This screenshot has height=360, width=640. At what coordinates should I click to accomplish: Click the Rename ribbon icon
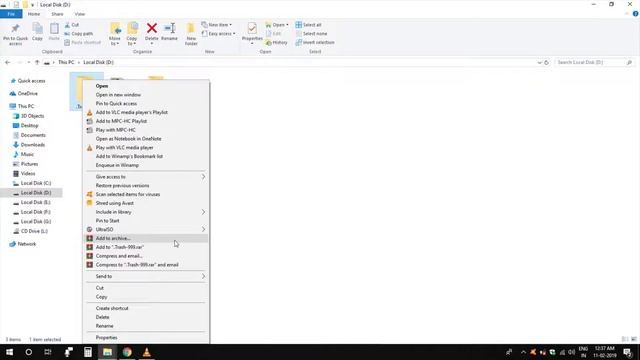tap(169, 32)
